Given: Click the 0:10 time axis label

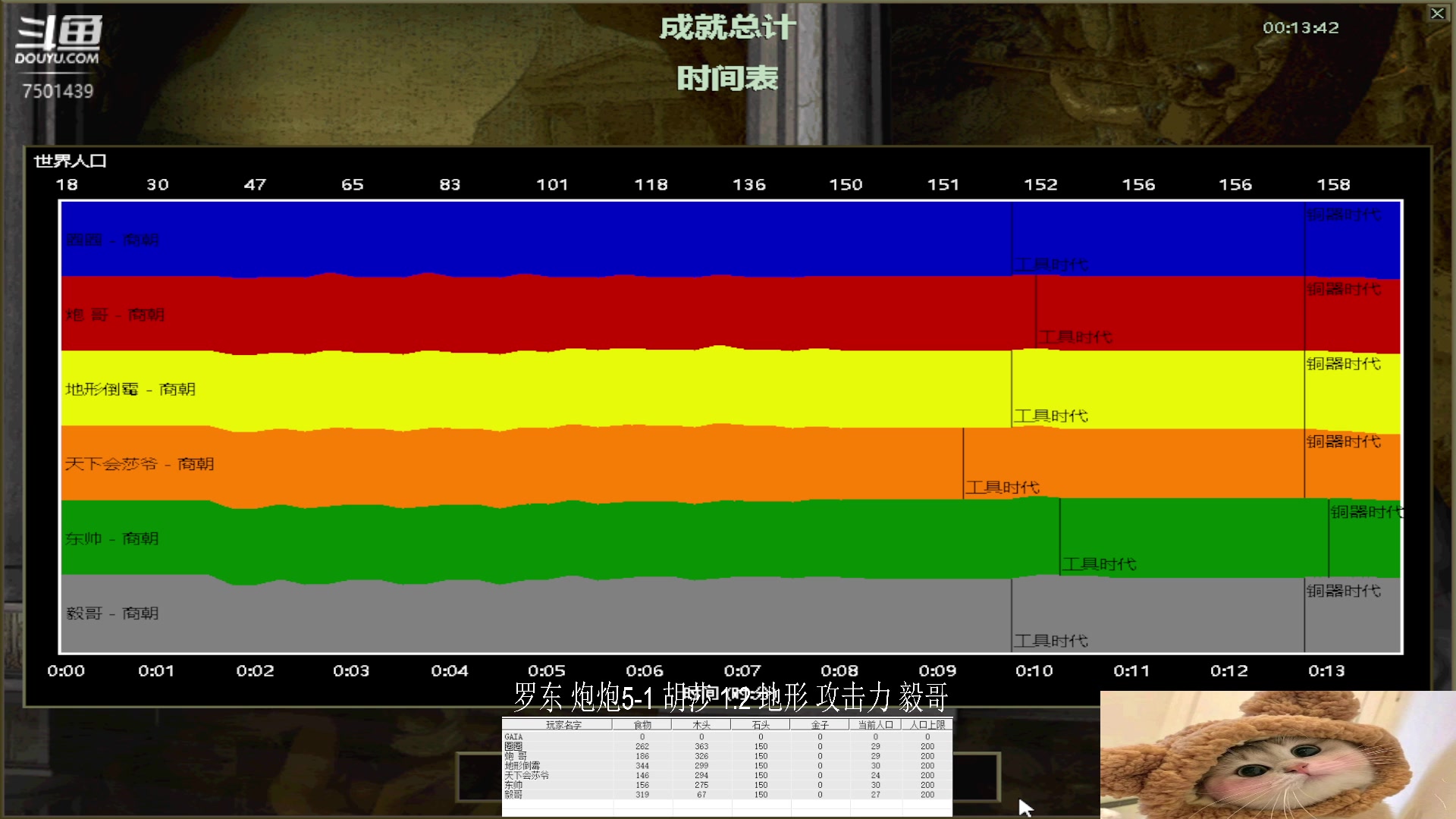Looking at the screenshot, I should pos(1034,670).
